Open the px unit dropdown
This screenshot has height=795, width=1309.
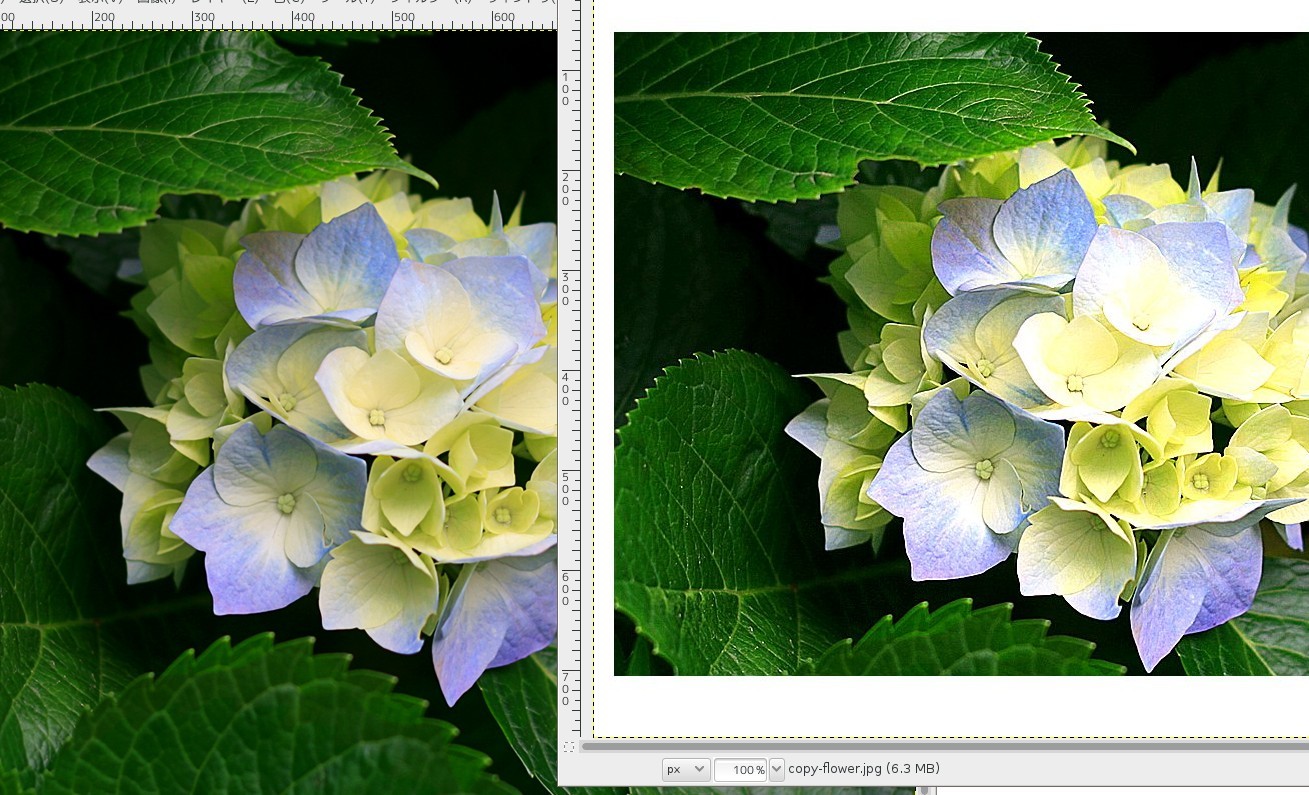[684, 768]
